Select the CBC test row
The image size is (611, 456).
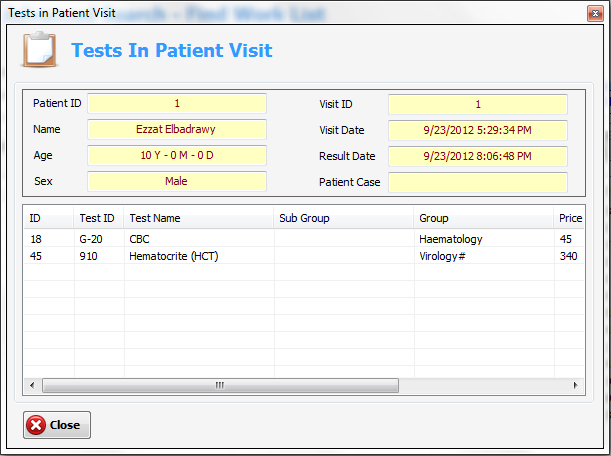(304, 239)
